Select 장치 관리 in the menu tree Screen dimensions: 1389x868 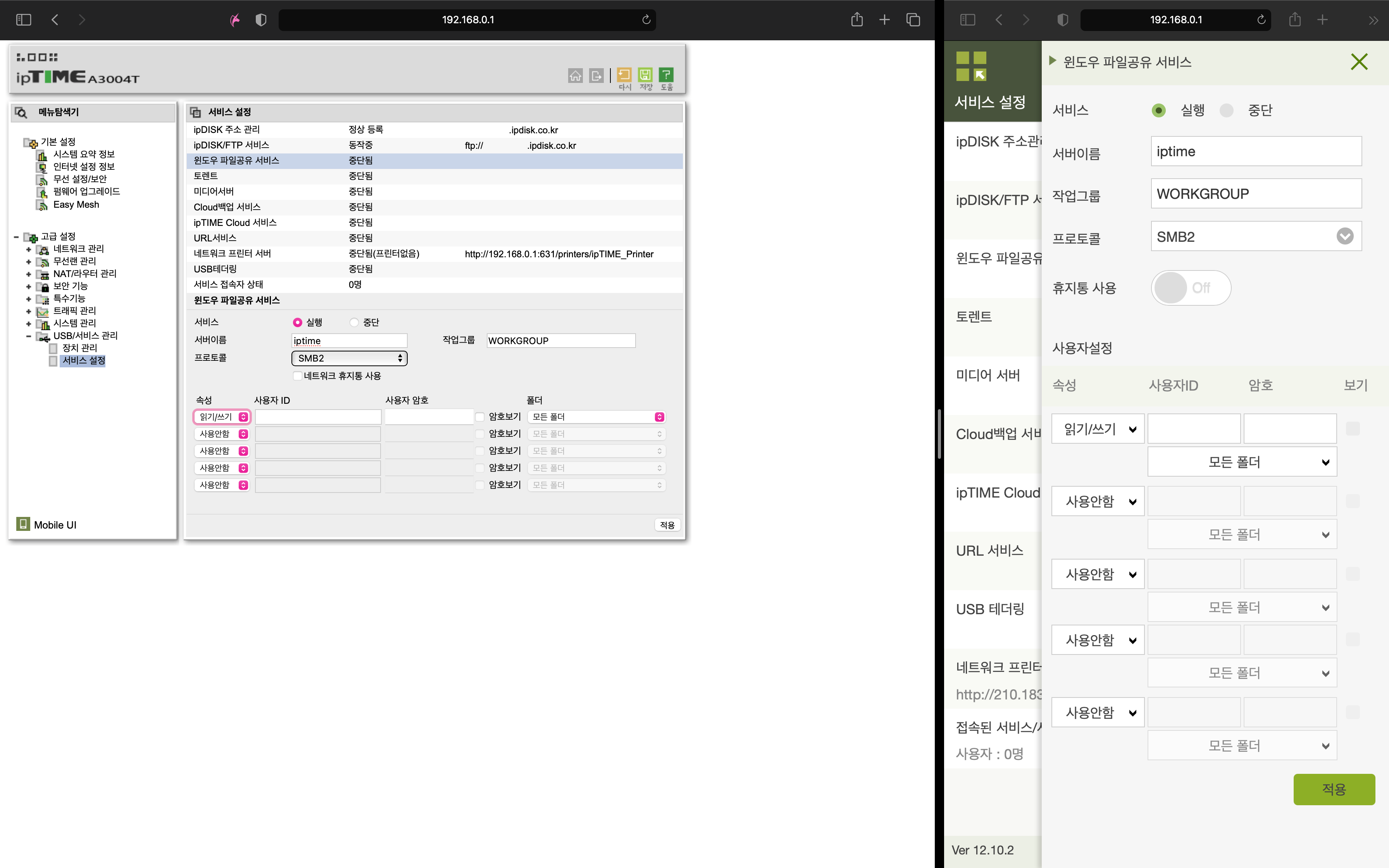tap(80, 348)
